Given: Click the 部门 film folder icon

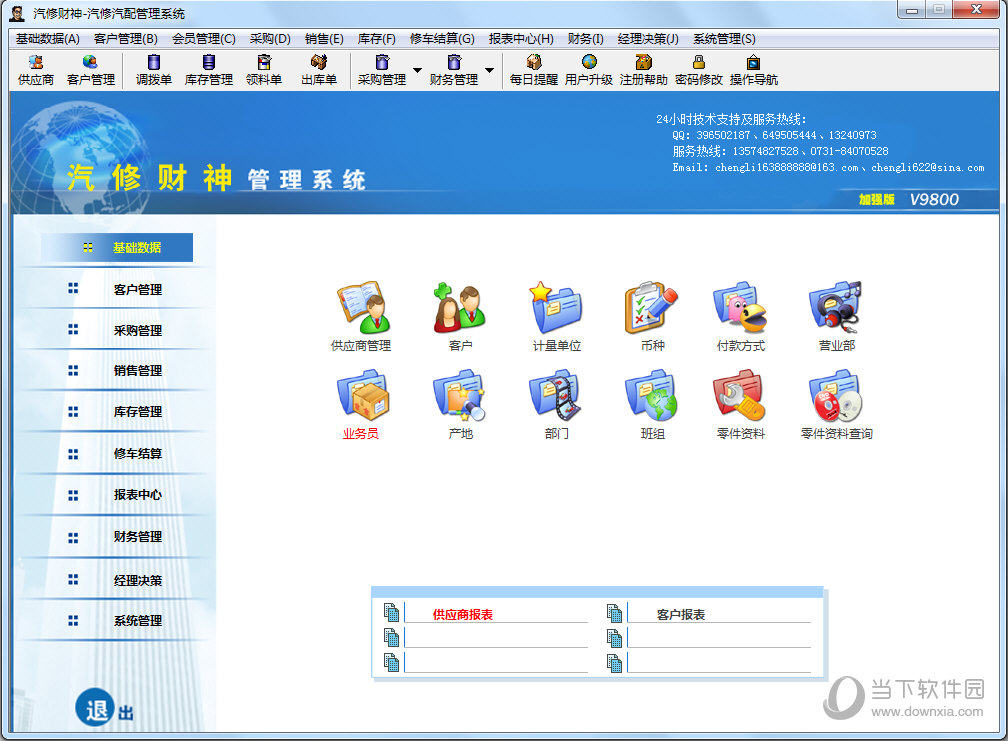Looking at the screenshot, I should 556,395.
